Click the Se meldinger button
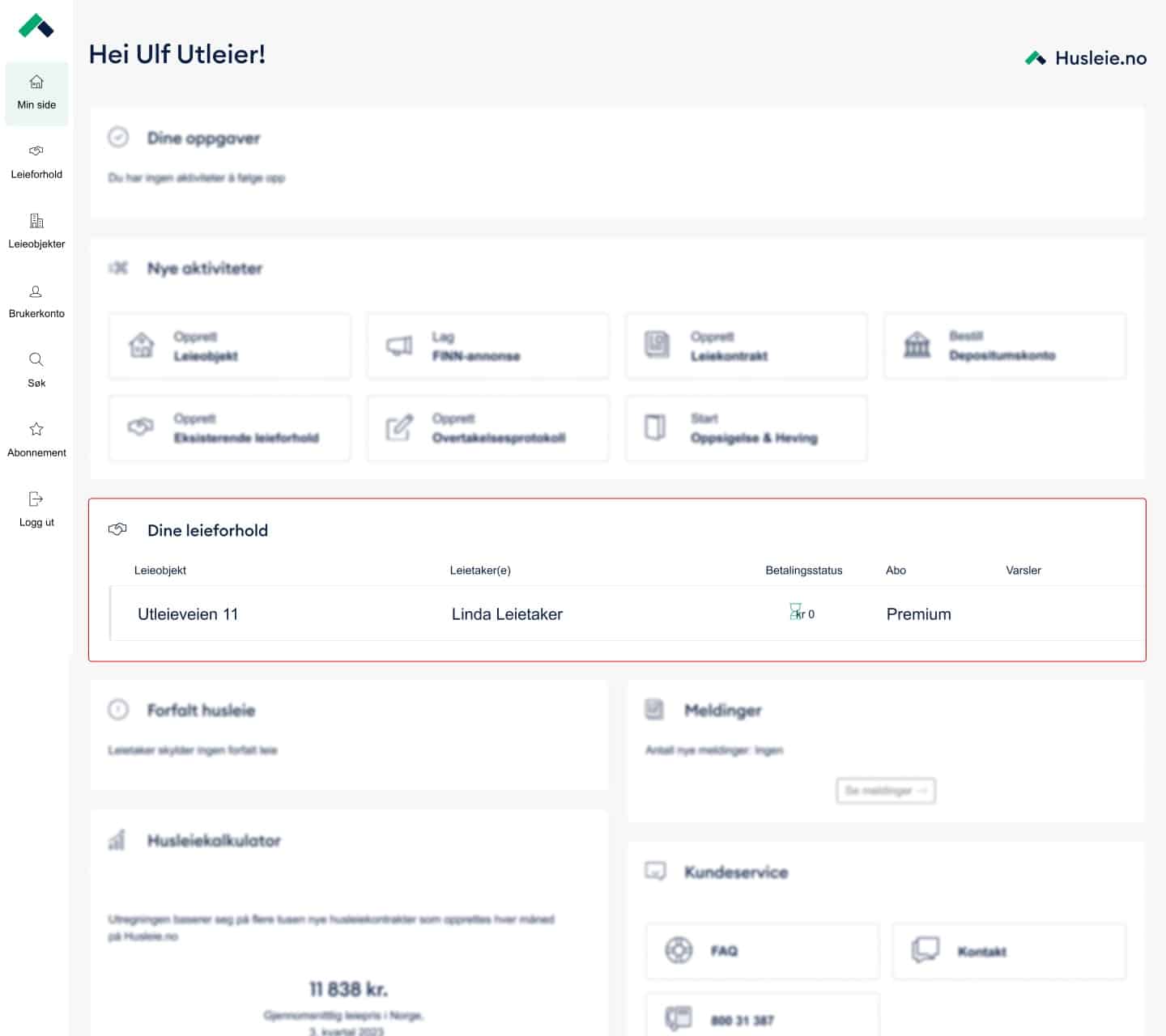This screenshot has width=1166, height=1036. [885, 791]
